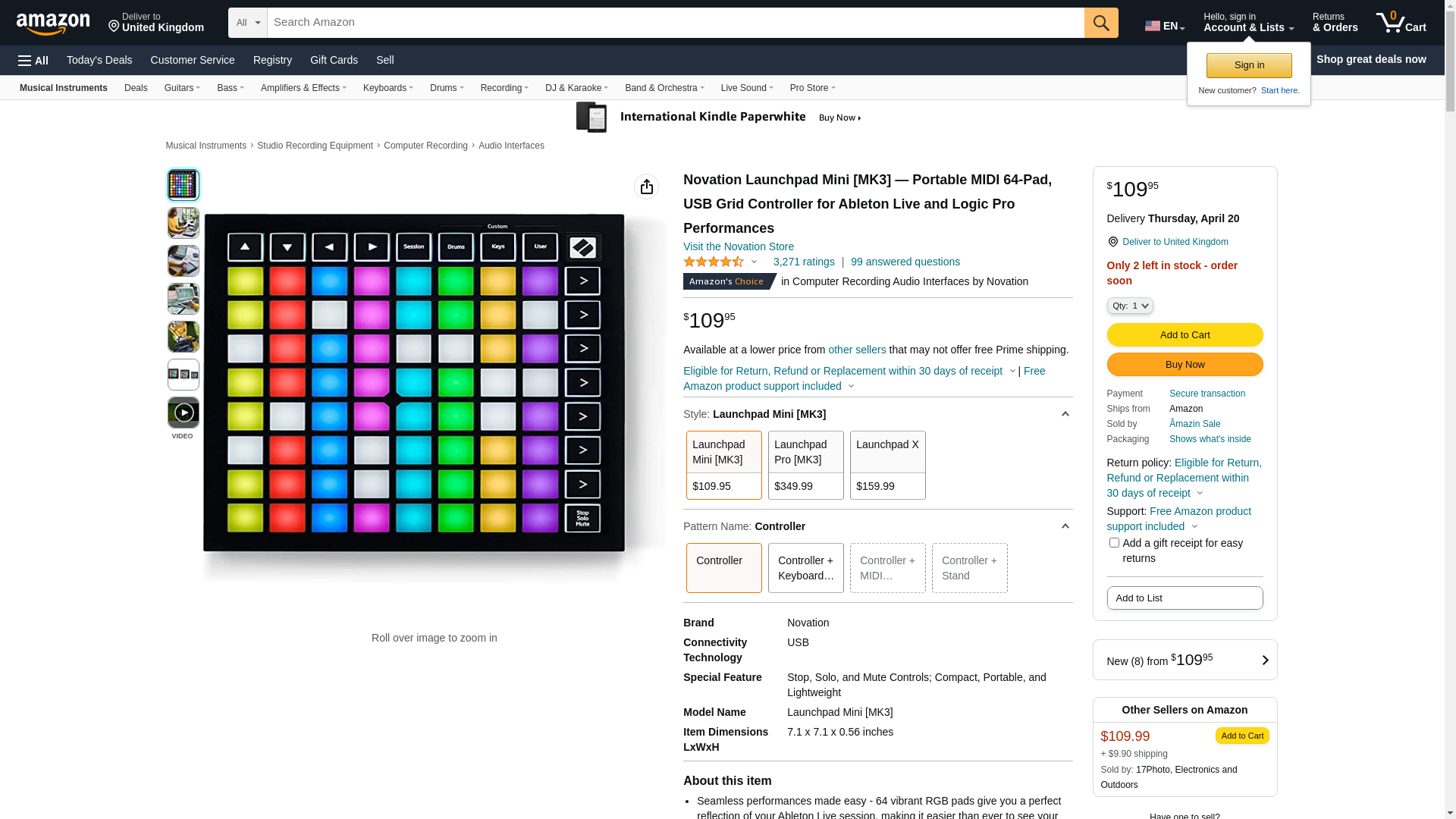Click the Search Amazon input field
The height and width of the screenshot is (819, 1456).
point(676,23)
